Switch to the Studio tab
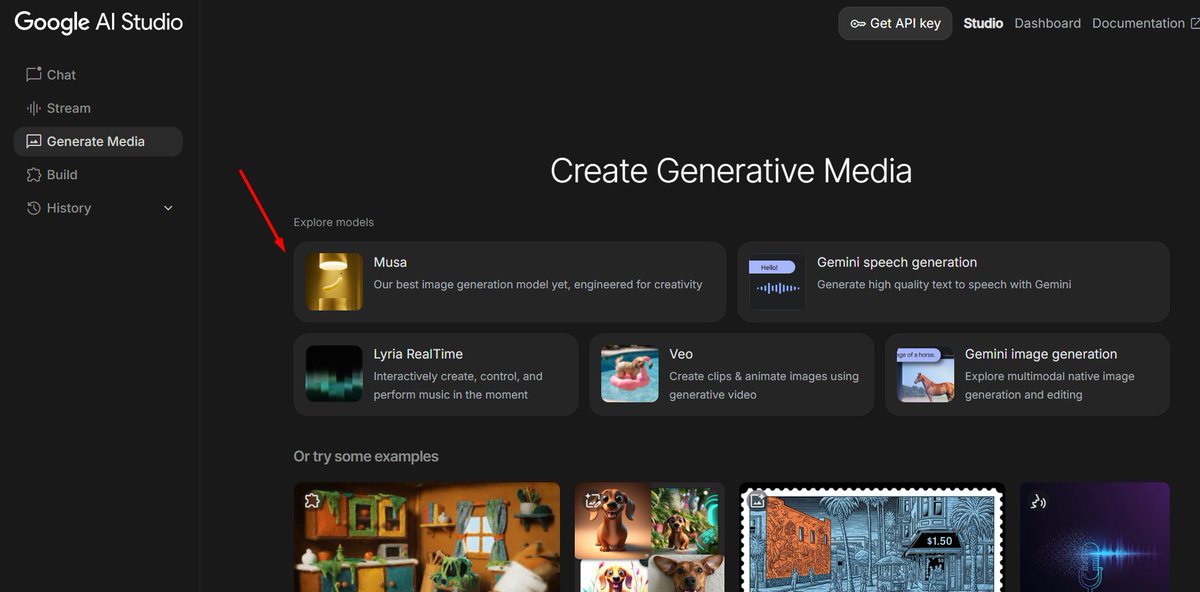Screen dimensions: 1200x592 (983, 23)
